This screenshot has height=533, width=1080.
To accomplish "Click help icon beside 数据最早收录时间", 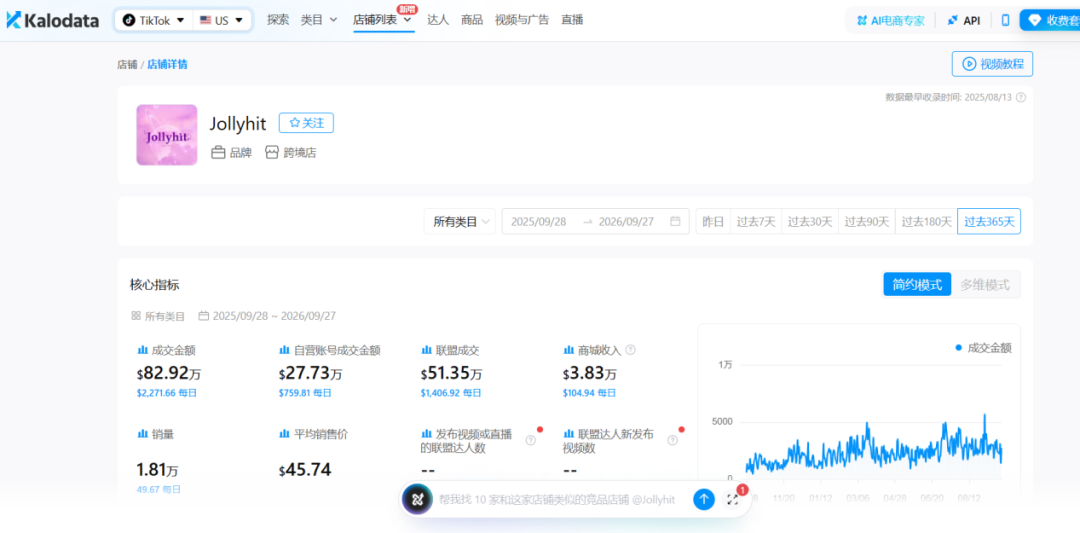I will click(x=1021, y=97).
